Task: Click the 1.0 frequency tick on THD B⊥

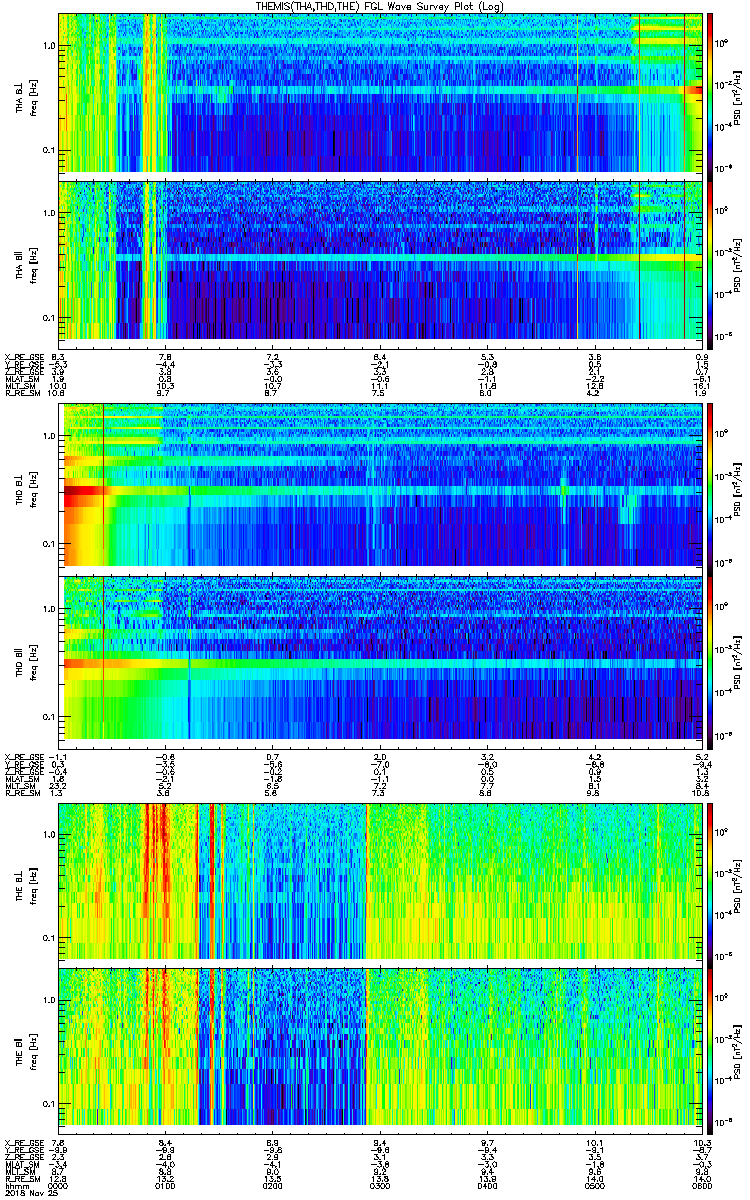Action: click(x=49, y=437)
